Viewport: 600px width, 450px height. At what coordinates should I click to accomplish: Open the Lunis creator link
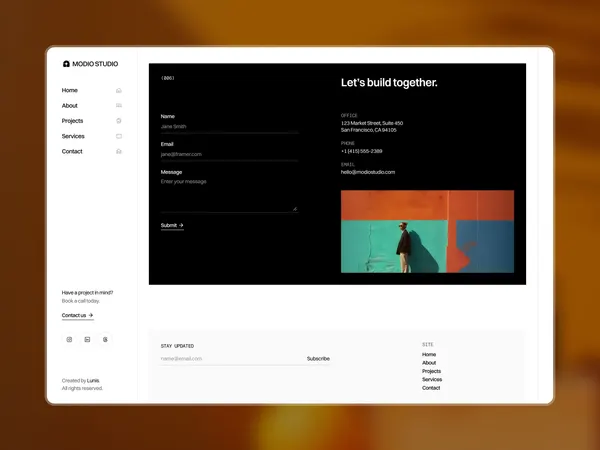[x=93, y=380]
